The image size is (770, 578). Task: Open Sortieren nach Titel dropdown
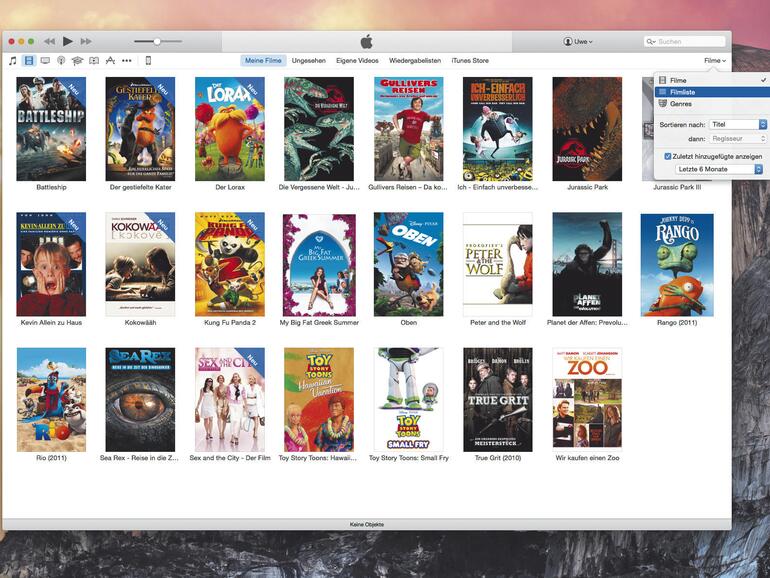(738, 124)
